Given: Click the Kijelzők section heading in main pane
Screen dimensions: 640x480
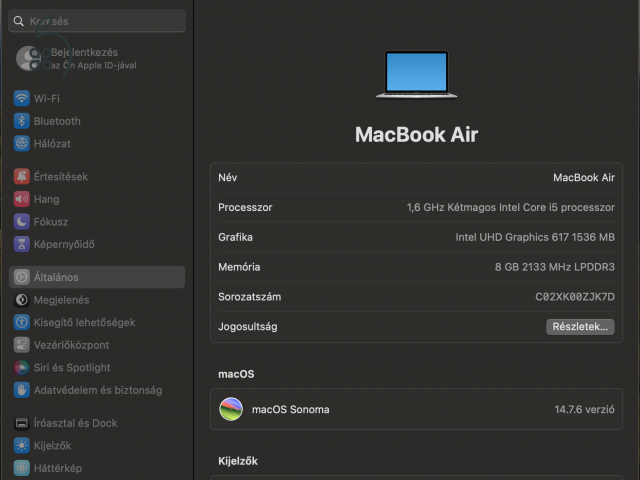Looking at the screenshot, I should click(238, 461).
